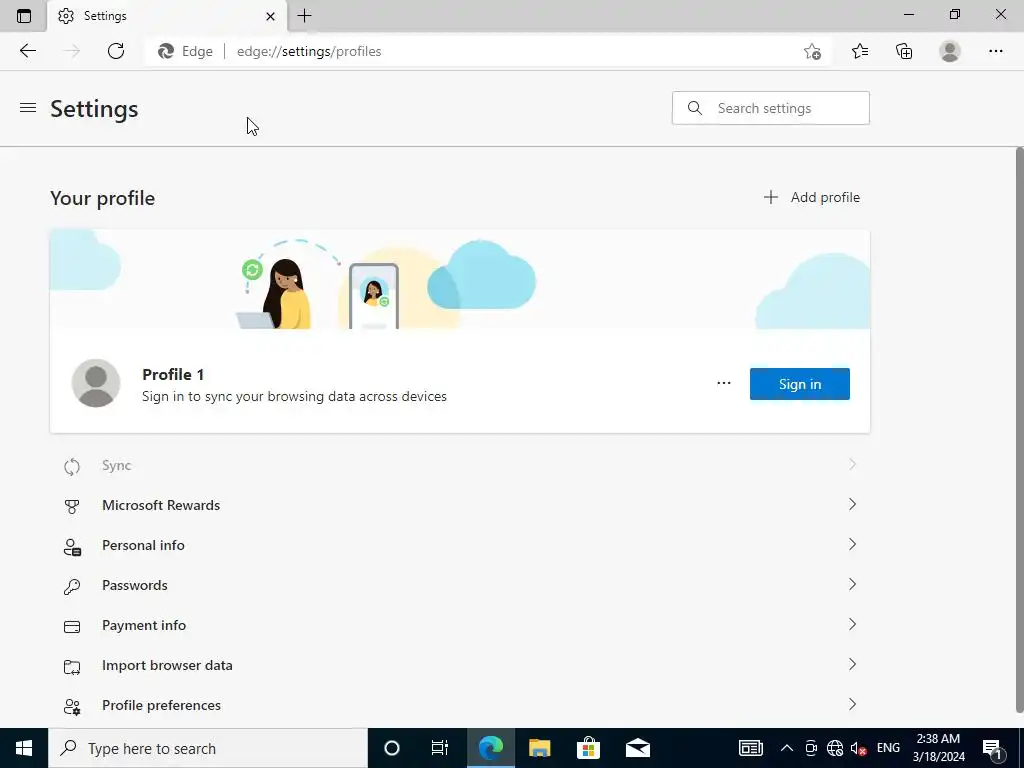Close the Settings tab
The height and width of the screenshot is (768, 1024).
tap(270, 16)
